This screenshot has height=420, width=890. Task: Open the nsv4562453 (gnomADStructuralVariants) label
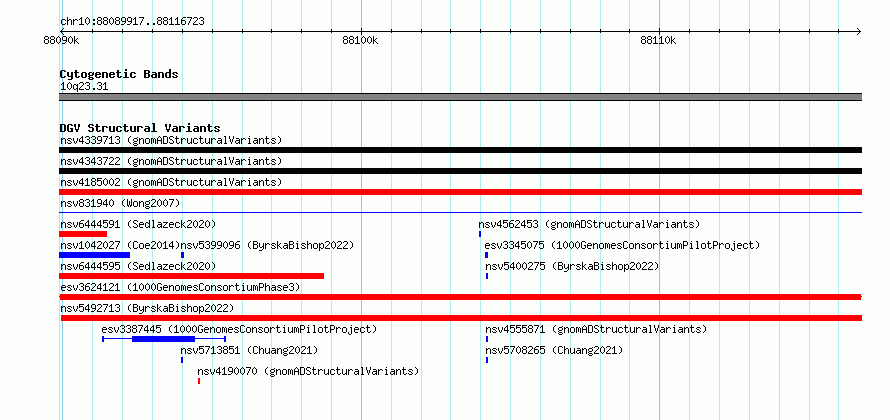(x=589, y=224)
